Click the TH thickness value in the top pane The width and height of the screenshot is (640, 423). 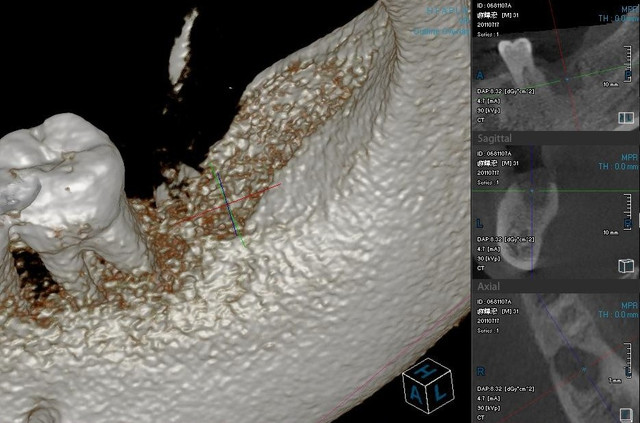(618, 18)
